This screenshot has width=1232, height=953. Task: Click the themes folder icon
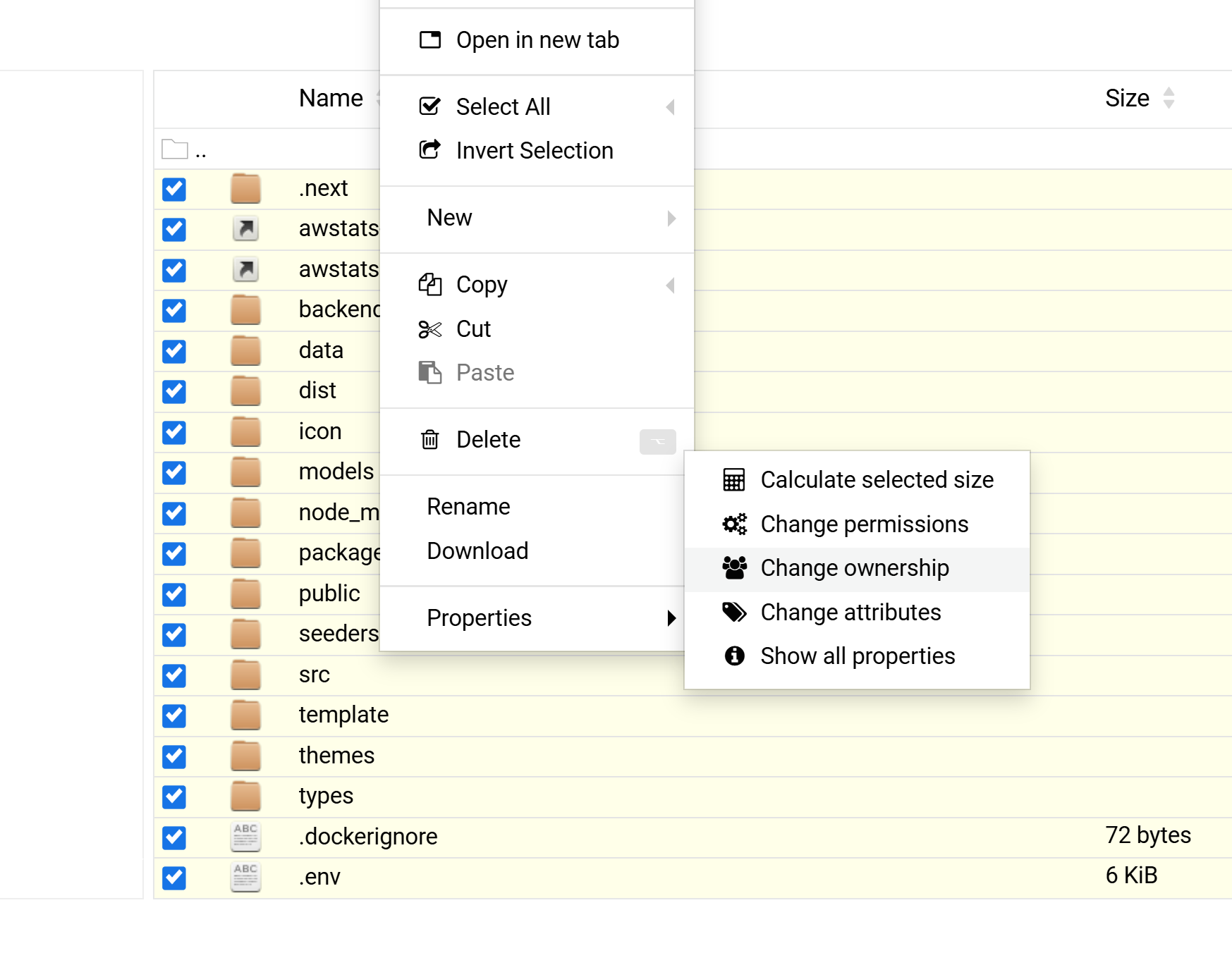click(245, 756)
